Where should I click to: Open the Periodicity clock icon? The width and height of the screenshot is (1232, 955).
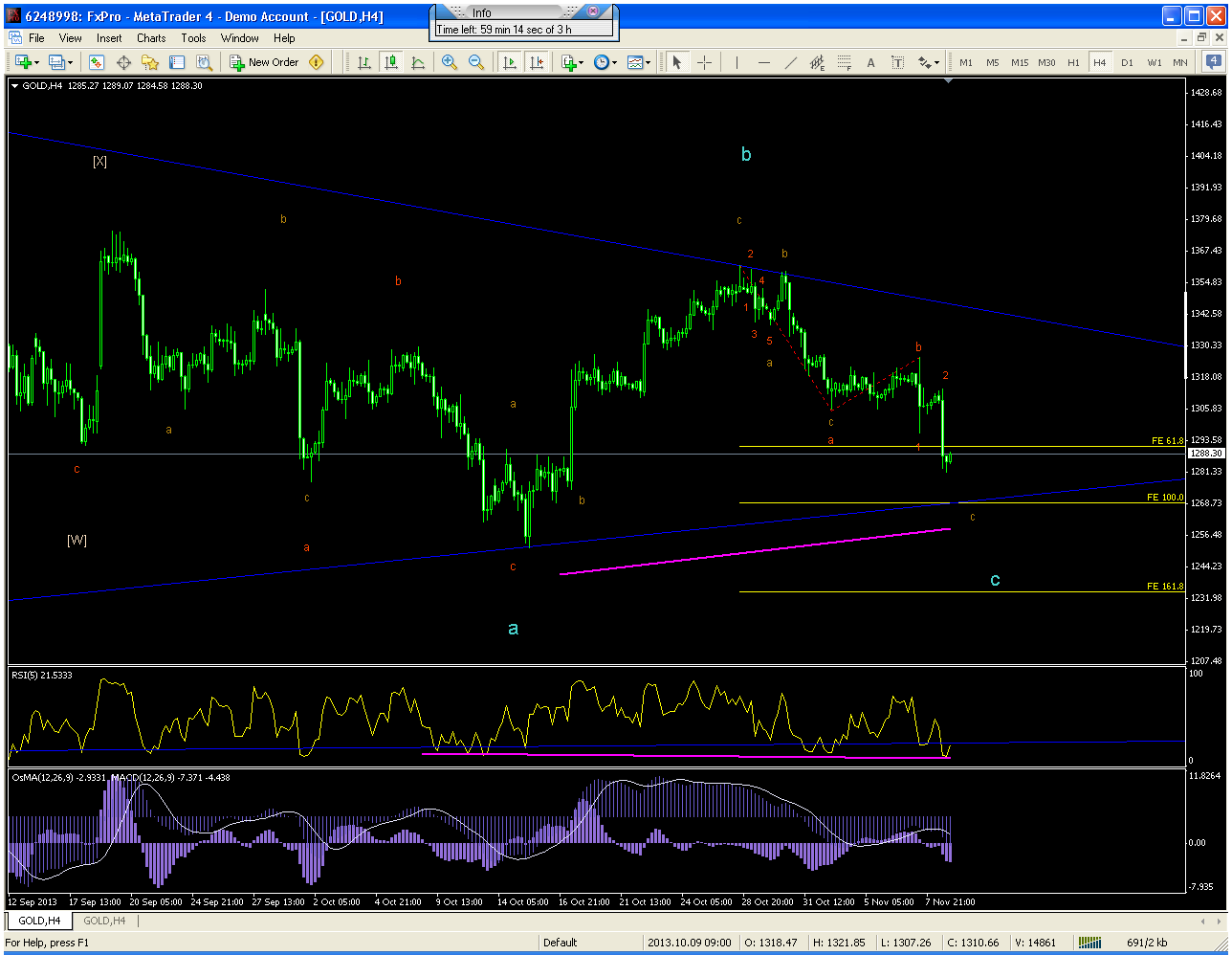point(602,62)
